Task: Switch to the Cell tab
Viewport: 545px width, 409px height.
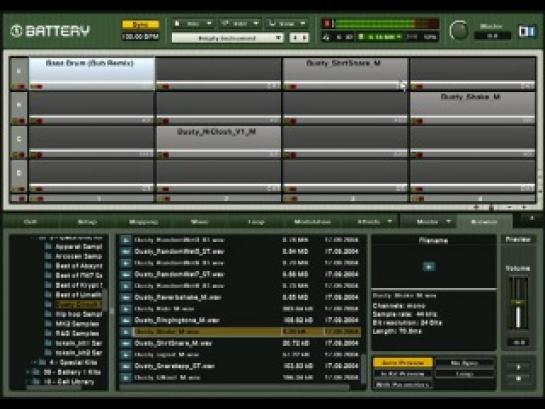Action: pyautogui.click(x=31, y=222)
